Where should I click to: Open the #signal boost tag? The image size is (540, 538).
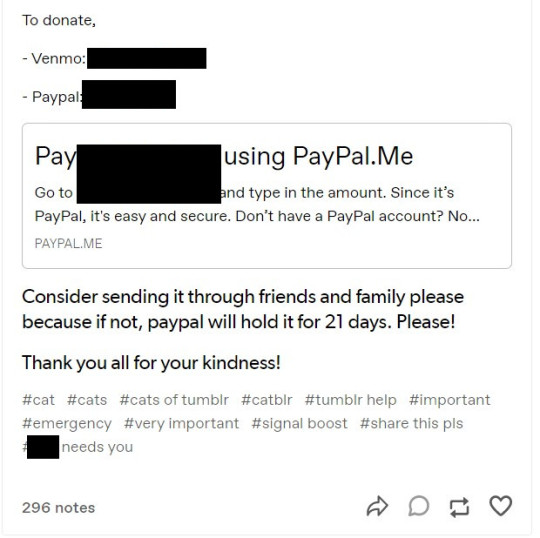299,424
